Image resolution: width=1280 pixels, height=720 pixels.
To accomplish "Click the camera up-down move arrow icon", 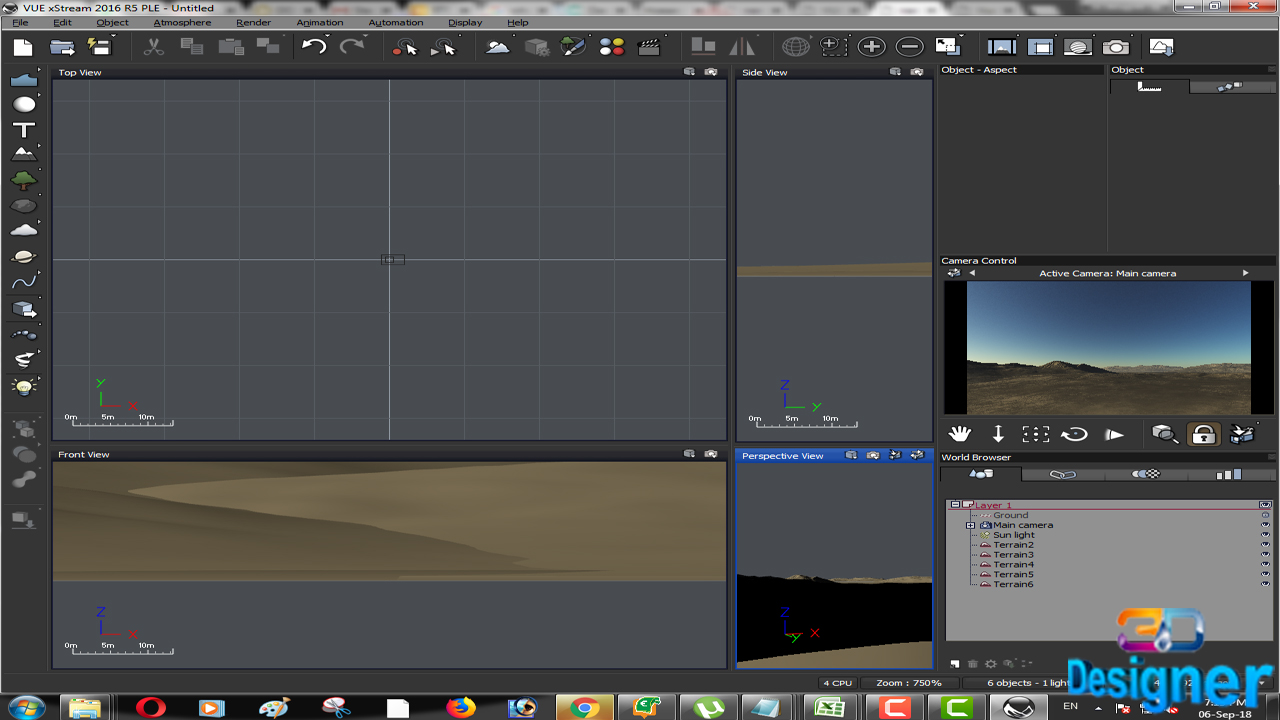I will click(x=998, y=434).
